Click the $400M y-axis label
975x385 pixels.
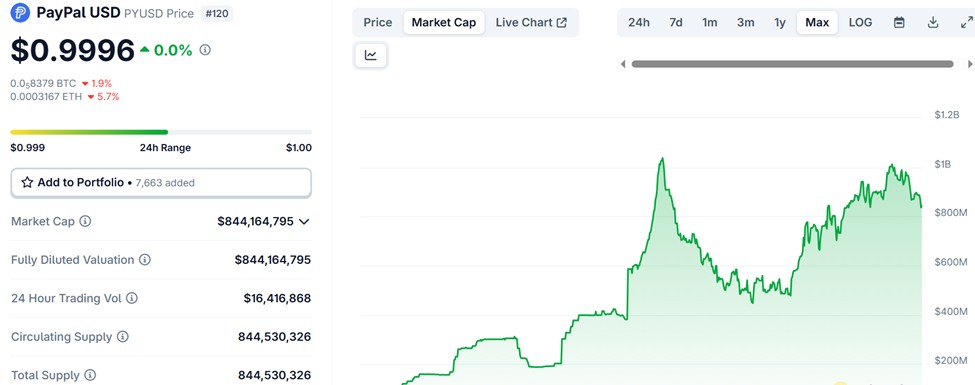point(951,311)
